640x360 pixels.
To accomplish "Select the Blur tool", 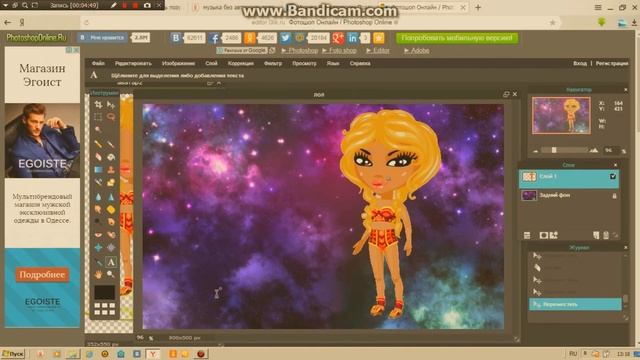I will pyautogui.click(x=98, y=197).
